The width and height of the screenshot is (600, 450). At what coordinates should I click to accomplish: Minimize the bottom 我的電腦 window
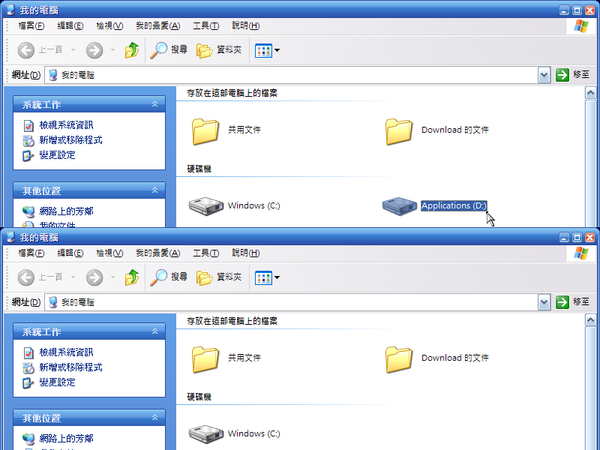[564, 238]
